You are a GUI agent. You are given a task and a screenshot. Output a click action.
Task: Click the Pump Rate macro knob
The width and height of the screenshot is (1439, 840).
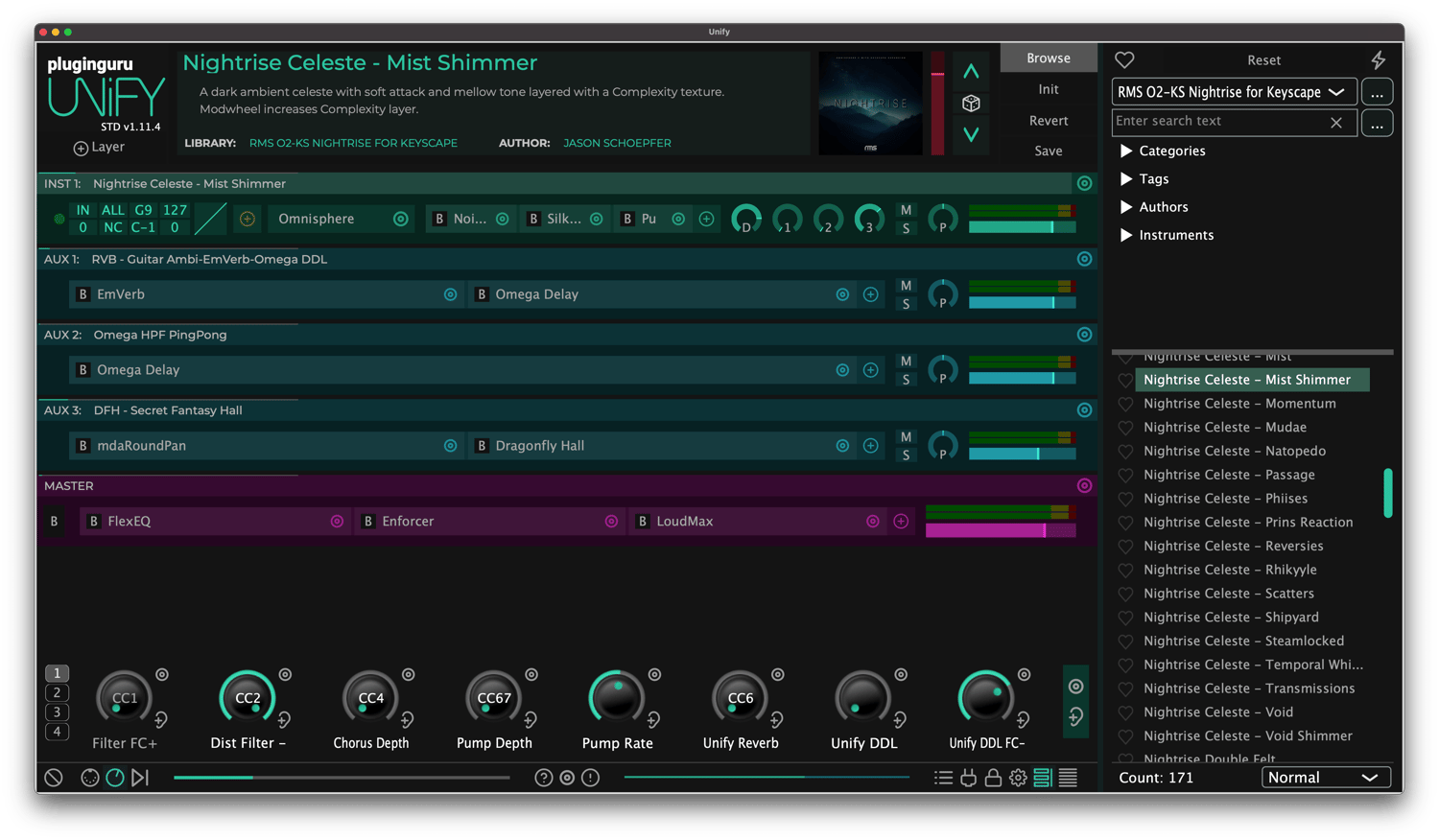[x=616, y=697]
